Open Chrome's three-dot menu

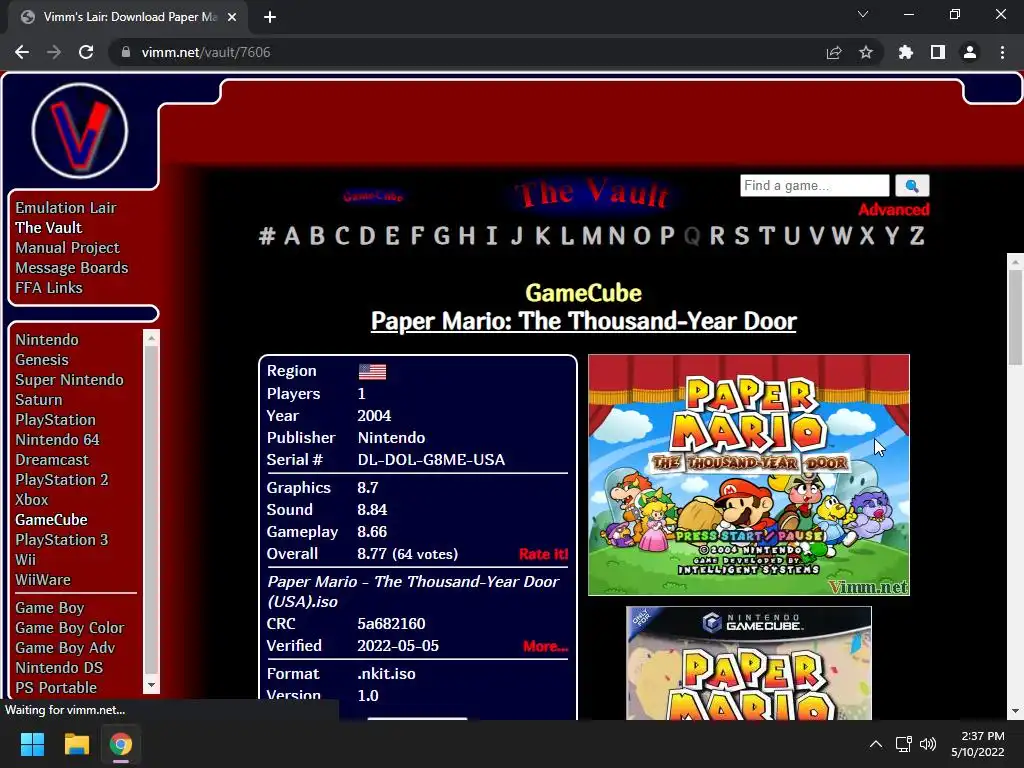1002,52
